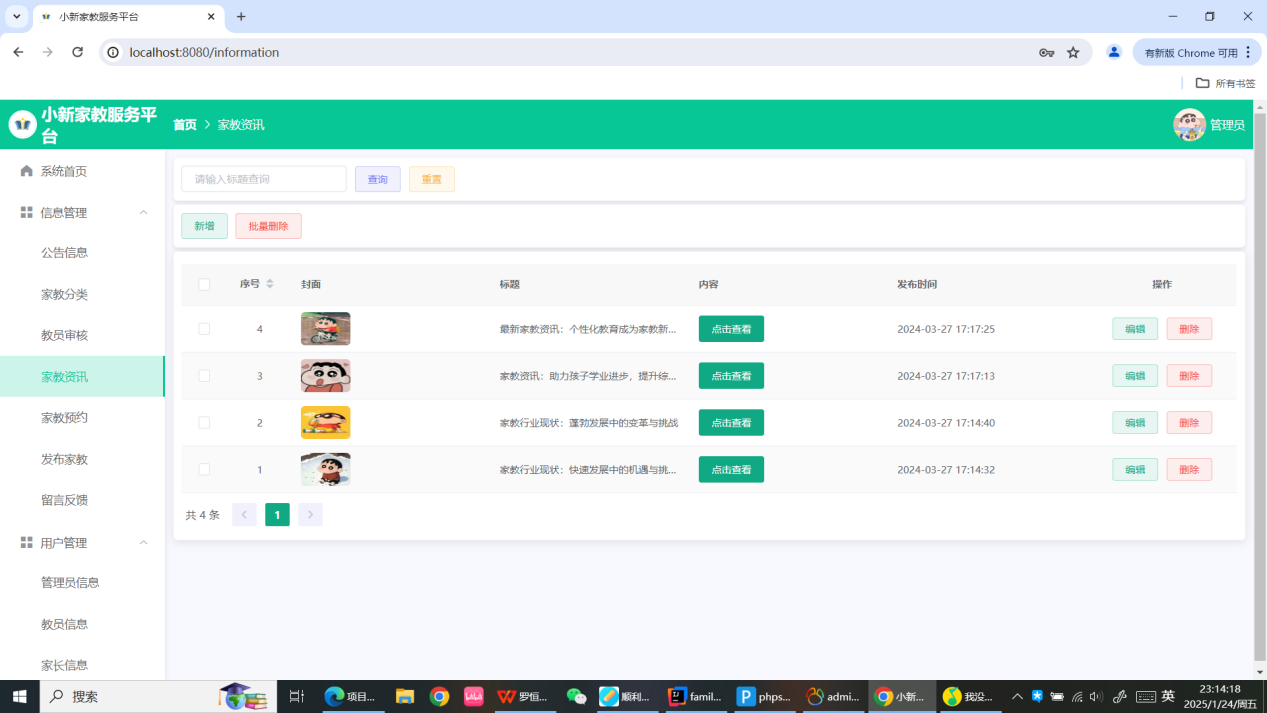Reload the page with refresh icon
The width and height of the screenshot is (1267, 713).
77,52
